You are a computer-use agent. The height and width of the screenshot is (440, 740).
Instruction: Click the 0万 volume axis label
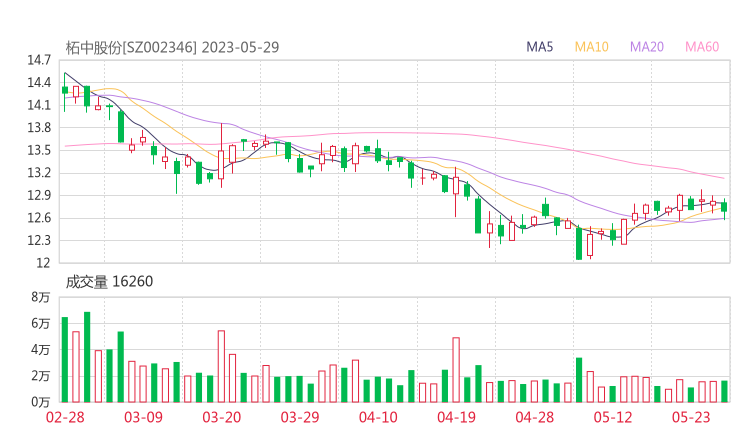click(41, 402)
